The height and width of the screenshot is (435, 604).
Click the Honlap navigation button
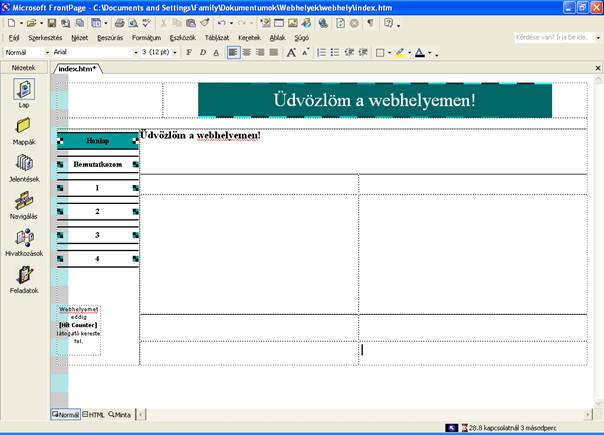click(x=97, y=141)
